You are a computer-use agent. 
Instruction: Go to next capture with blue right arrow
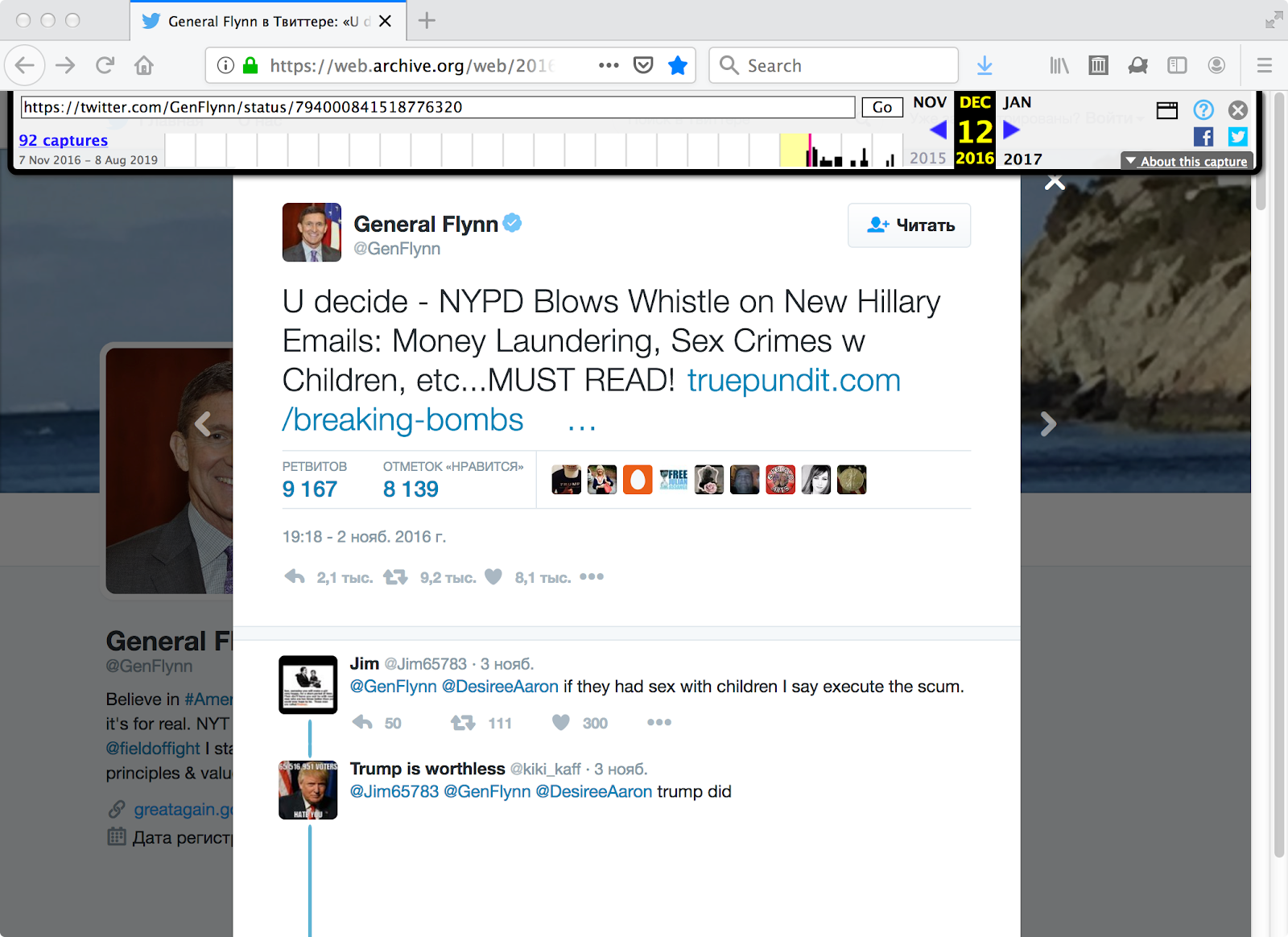point(1011,130)
